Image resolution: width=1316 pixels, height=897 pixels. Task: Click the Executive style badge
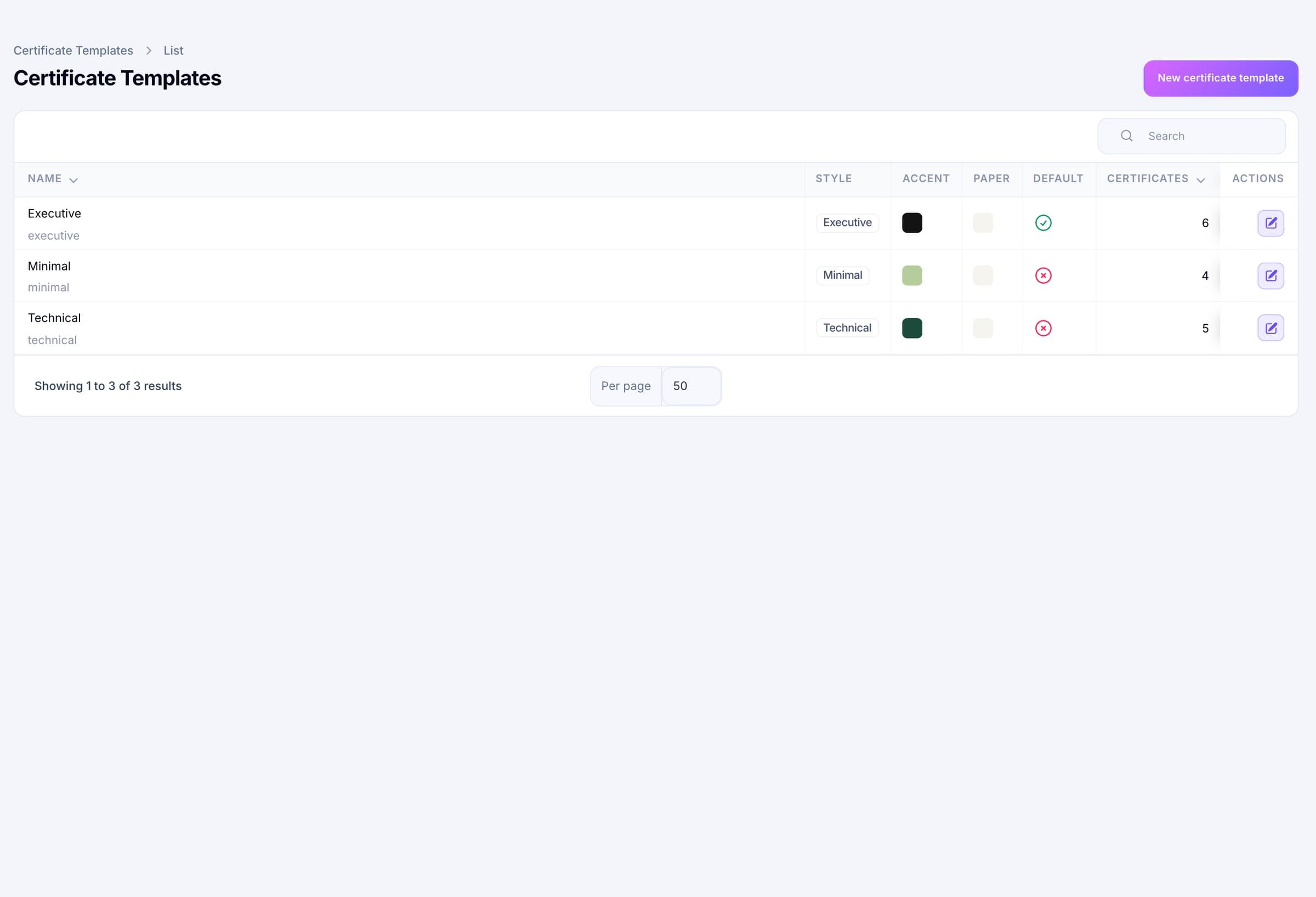point(847,223)
